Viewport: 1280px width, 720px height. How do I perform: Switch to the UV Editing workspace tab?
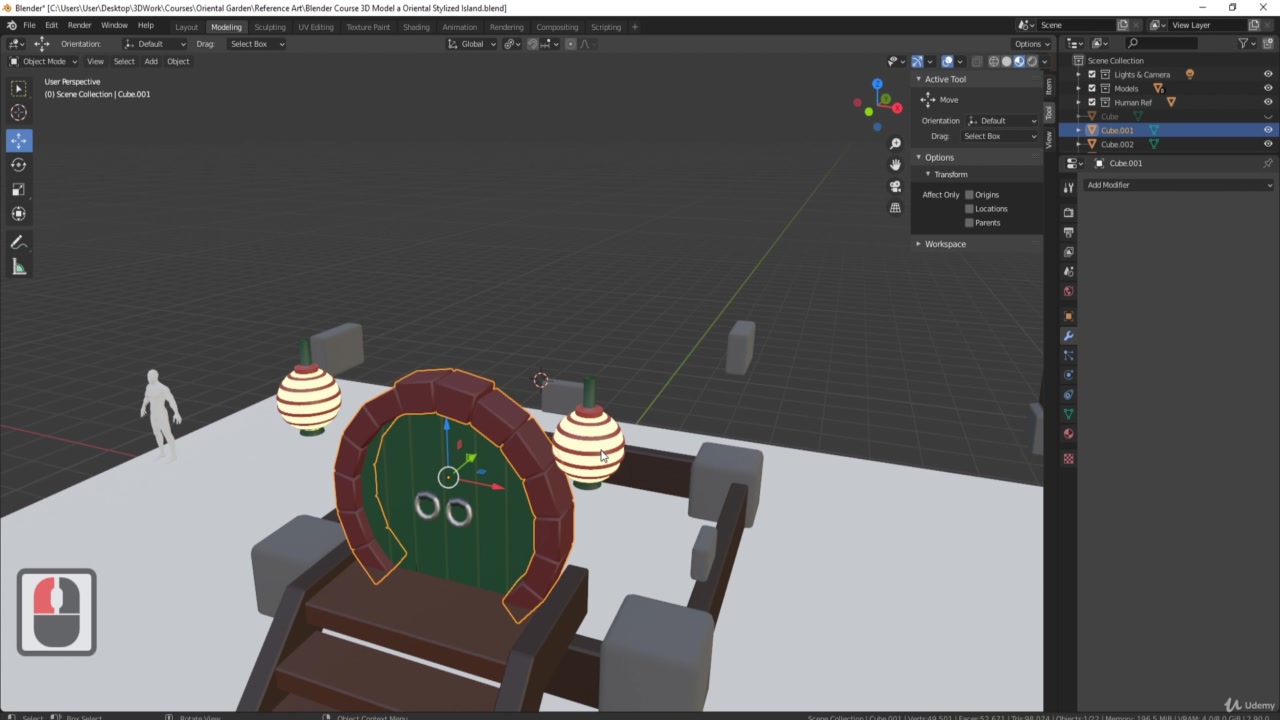pyautogui.click(x=316, y=27)
